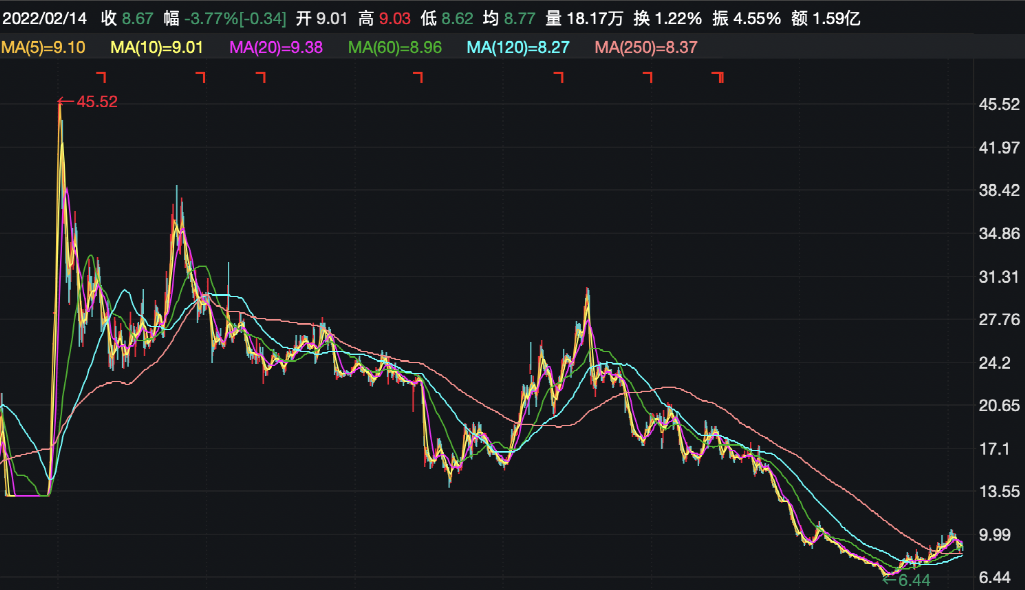Click the green MA(60)=8.96 indicator label

click(x=395, y=47)
